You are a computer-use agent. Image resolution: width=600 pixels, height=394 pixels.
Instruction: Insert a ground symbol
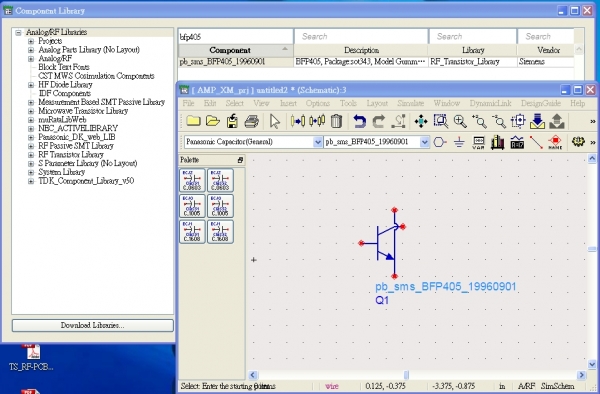(x=459, y=143)
